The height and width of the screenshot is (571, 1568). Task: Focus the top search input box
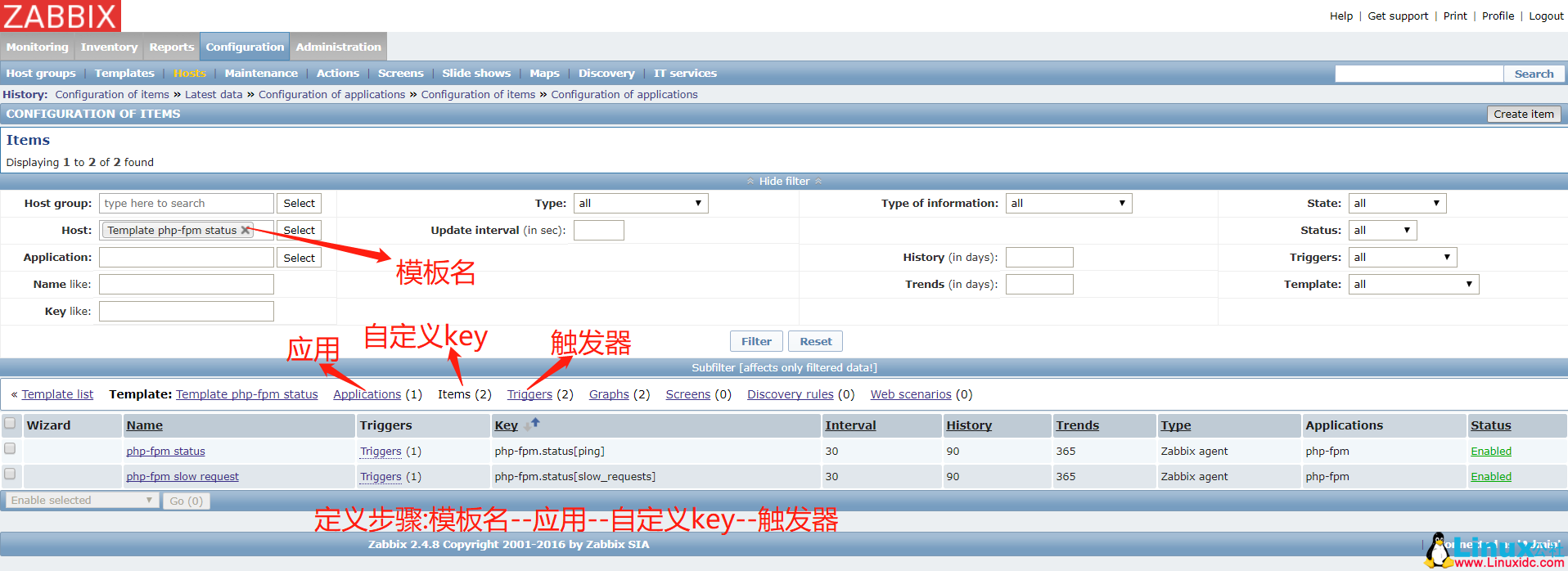click(x=1419, y=74)
